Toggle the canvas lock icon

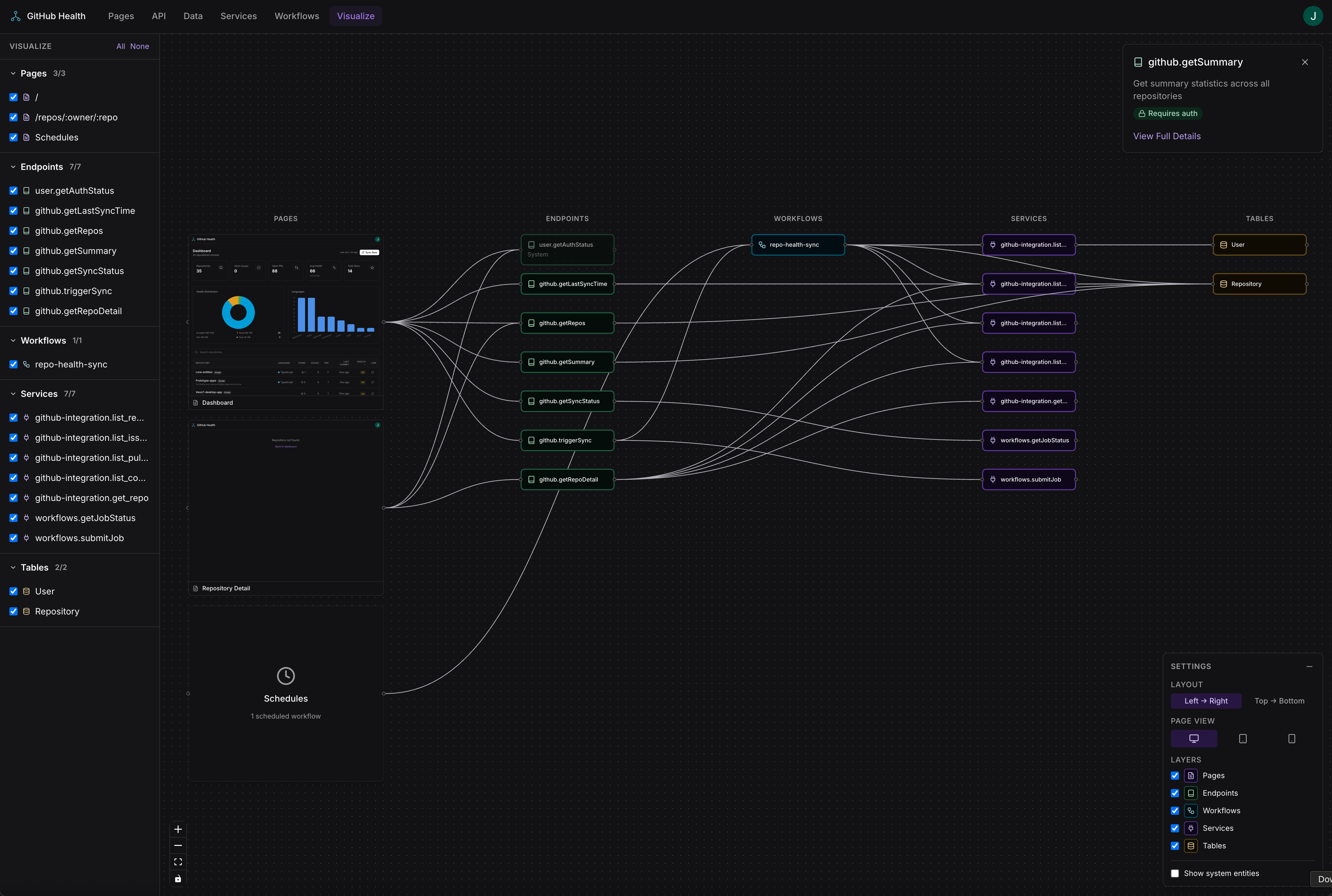(178, 879)
